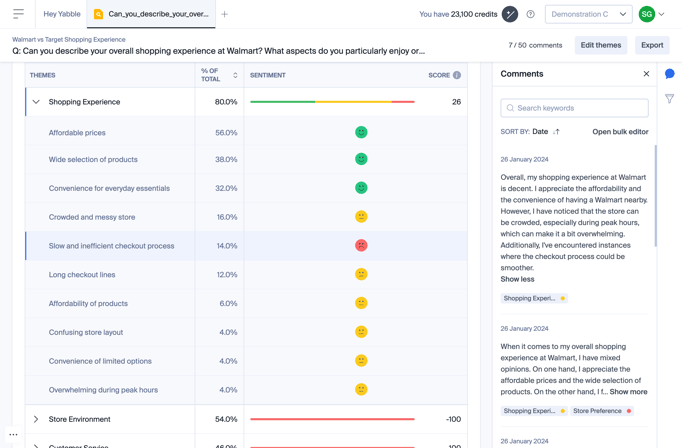This screenshot has width=682, height=448.
Task: Open the hamburger menu
Action: pos(18,14)
